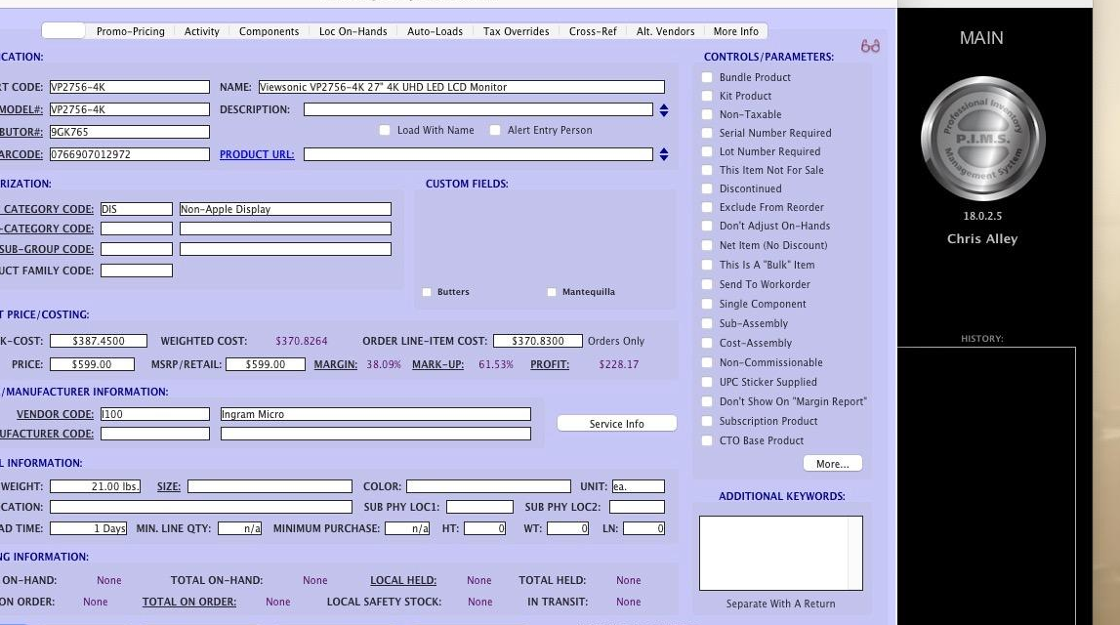1120x625 pixels.
Task: Click the COLOR input field
Action: [x=489, y=486]
